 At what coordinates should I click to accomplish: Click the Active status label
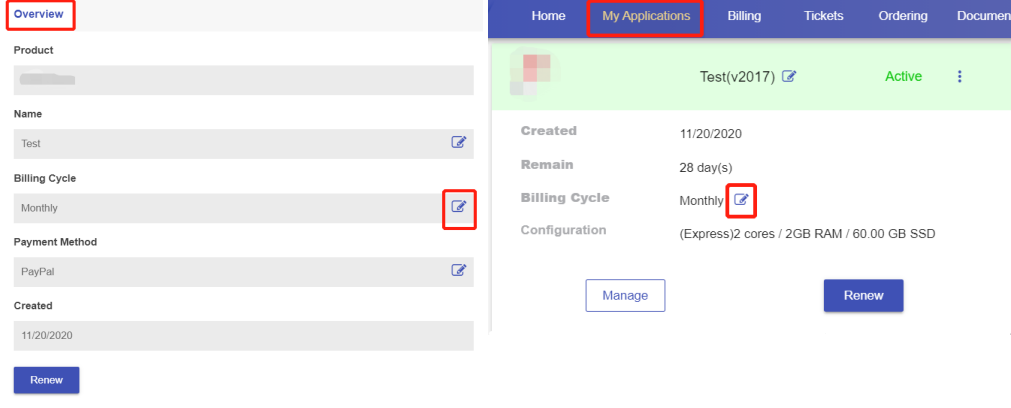903,77
